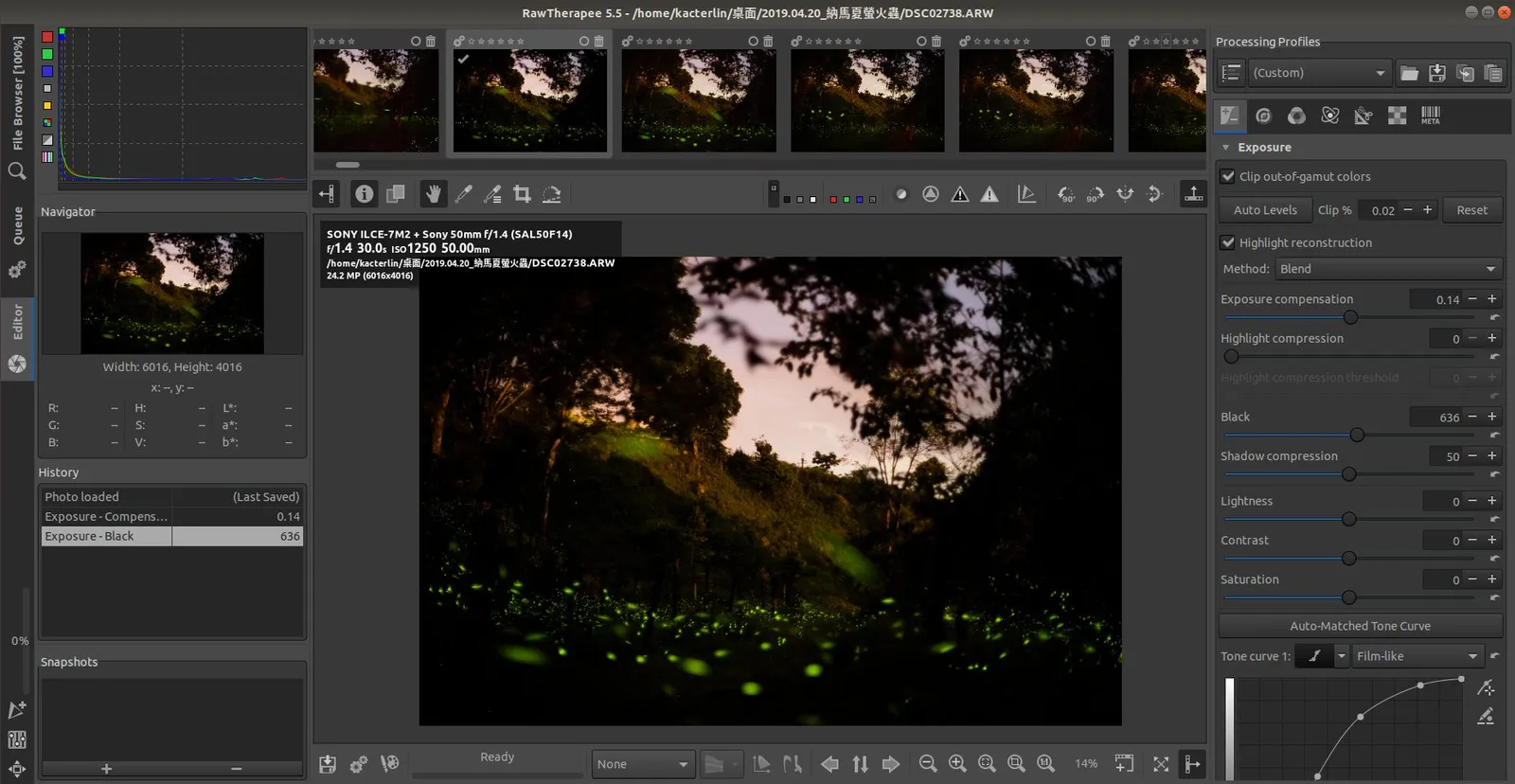Image resolution: width=1515 pixels, height=784 pixels.
Task: Click Reset in Exposure panel
Action: (1471, 210)
